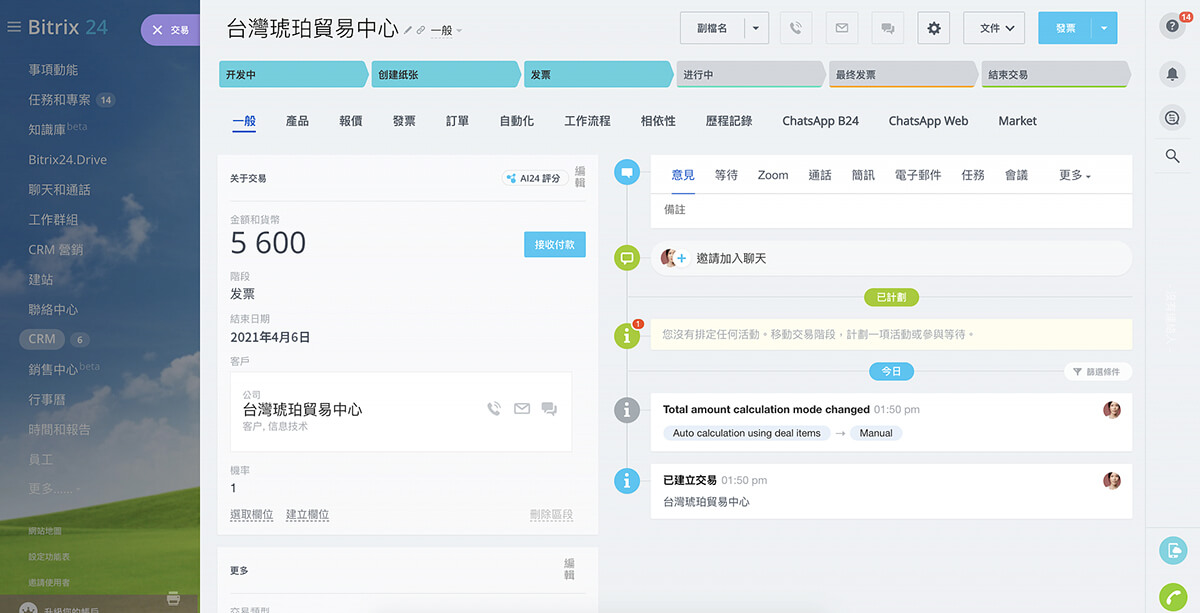Switch to 自動化 tab
This screenshot has height=613, width=1200.
pos(517,121)
